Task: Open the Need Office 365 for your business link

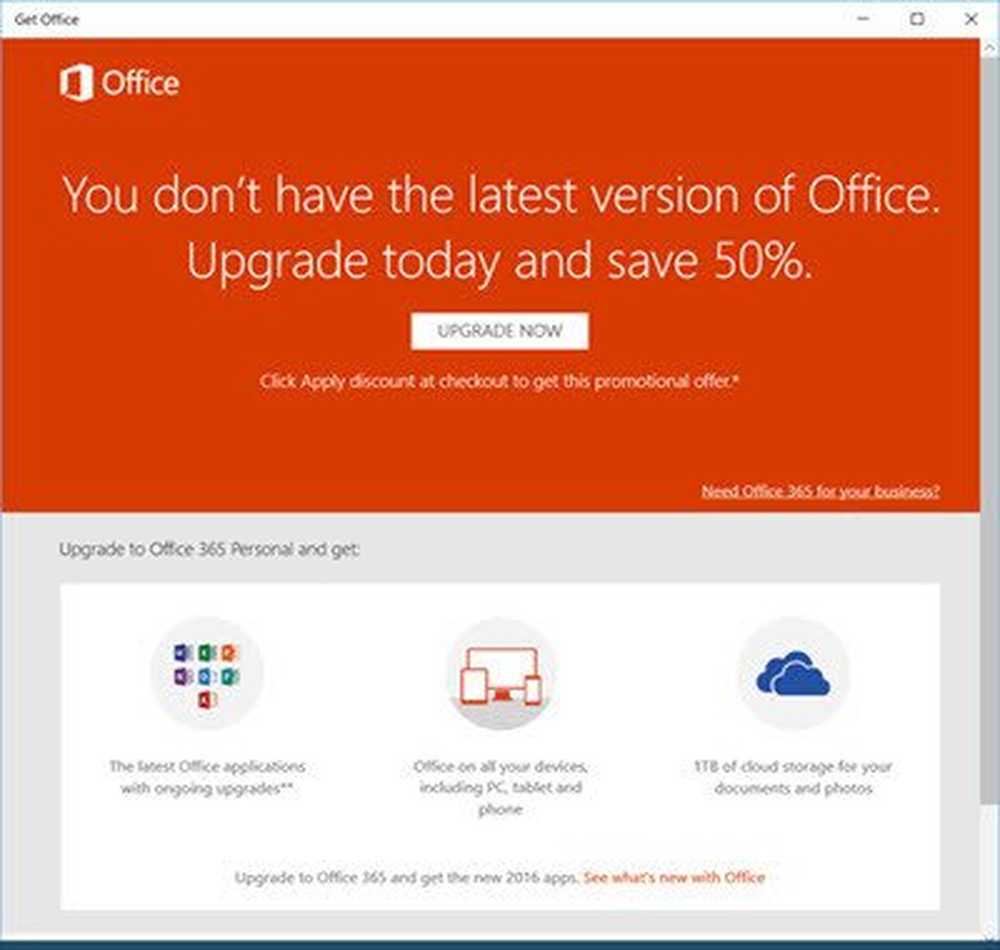Action: 820,491
